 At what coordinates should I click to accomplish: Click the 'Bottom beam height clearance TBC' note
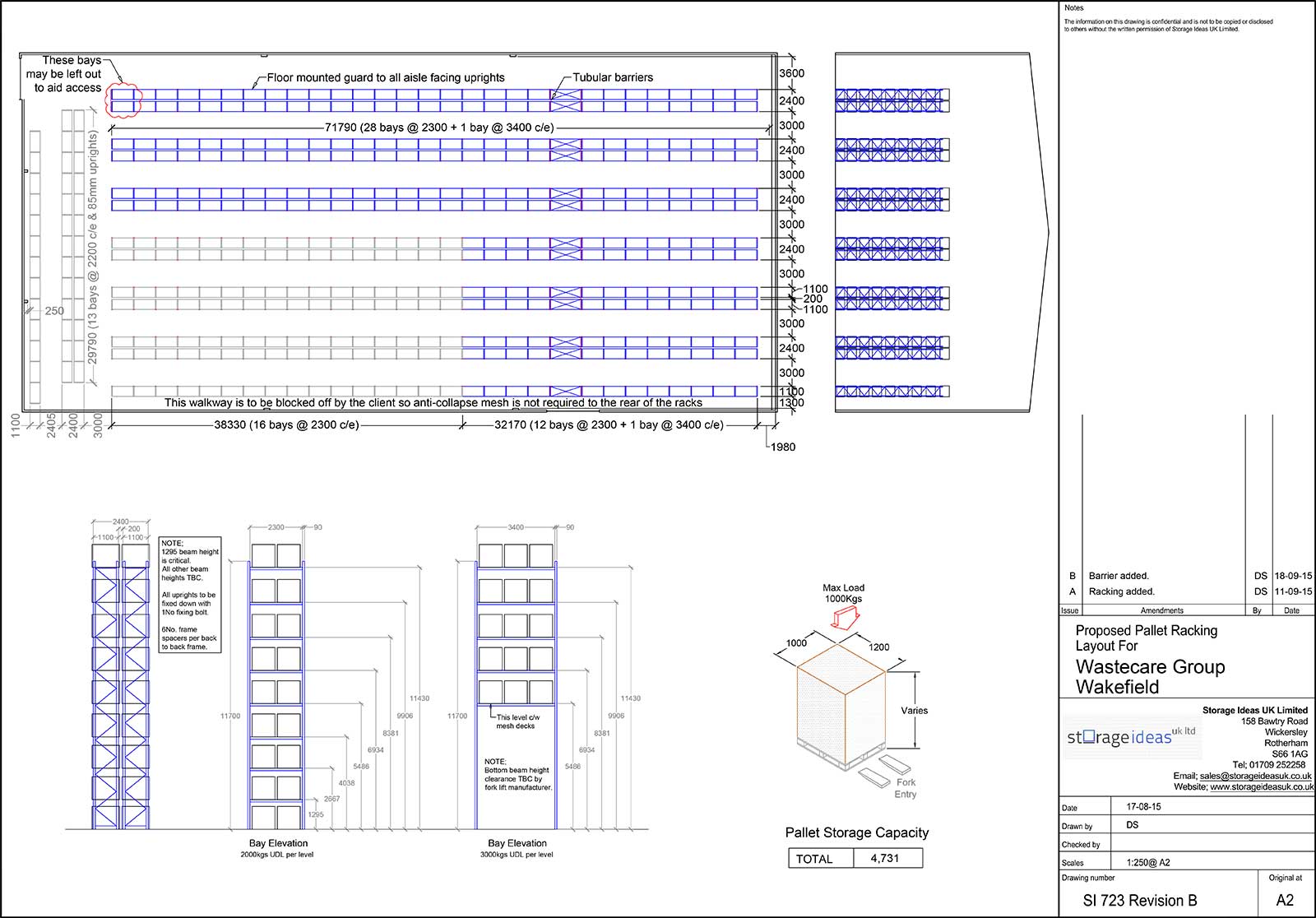click(x=517, y=775)
